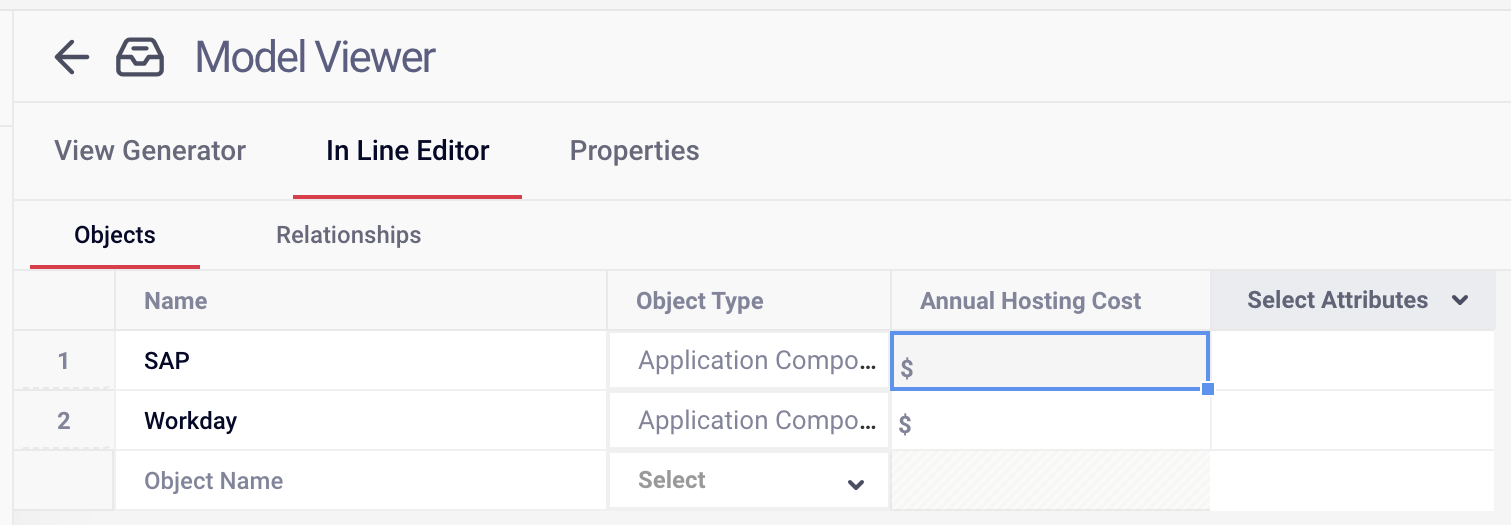
Task: Click the SAP name cell
Action: tap(361, 361)
